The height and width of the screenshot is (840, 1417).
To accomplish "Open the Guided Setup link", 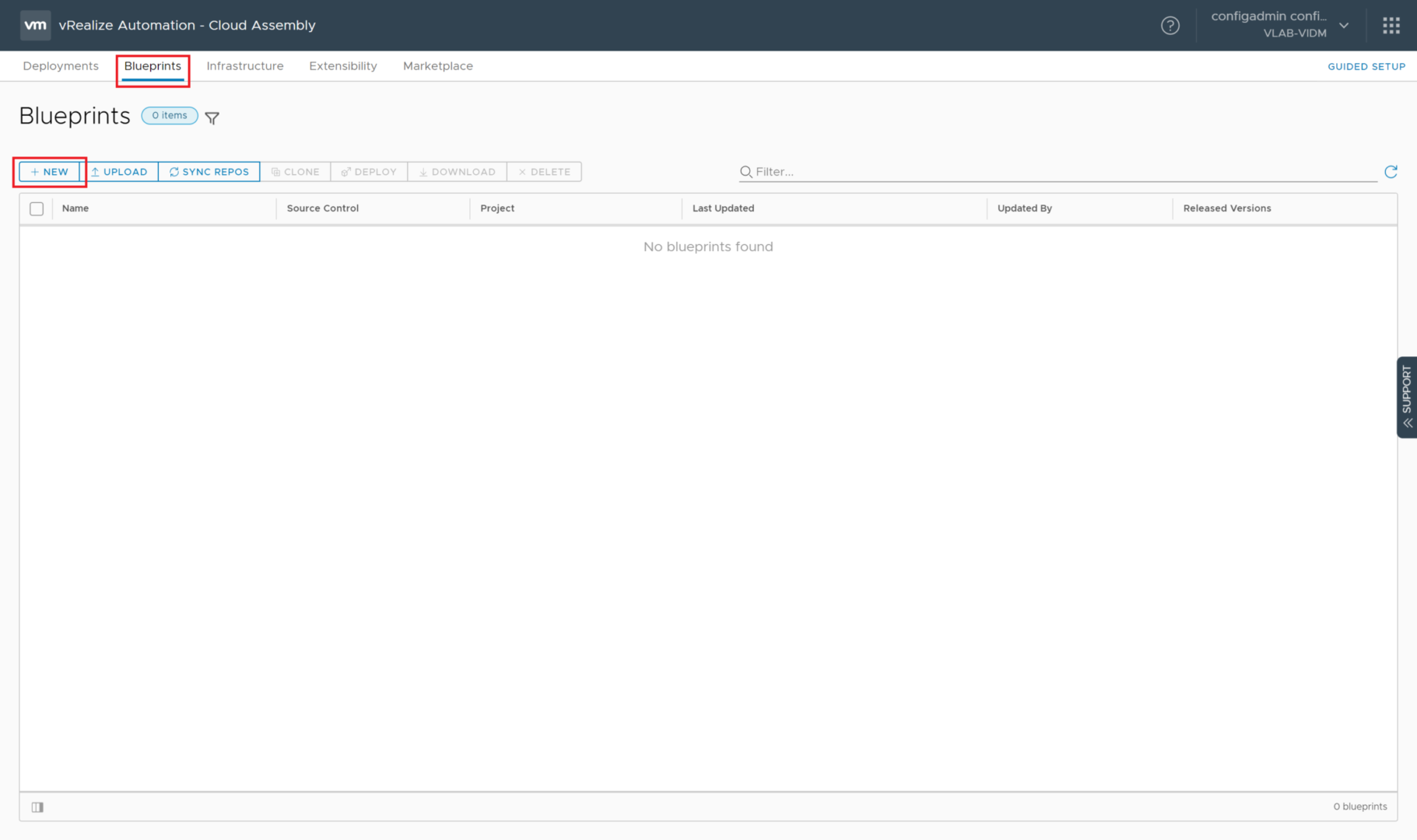I will click(1366, 67).
